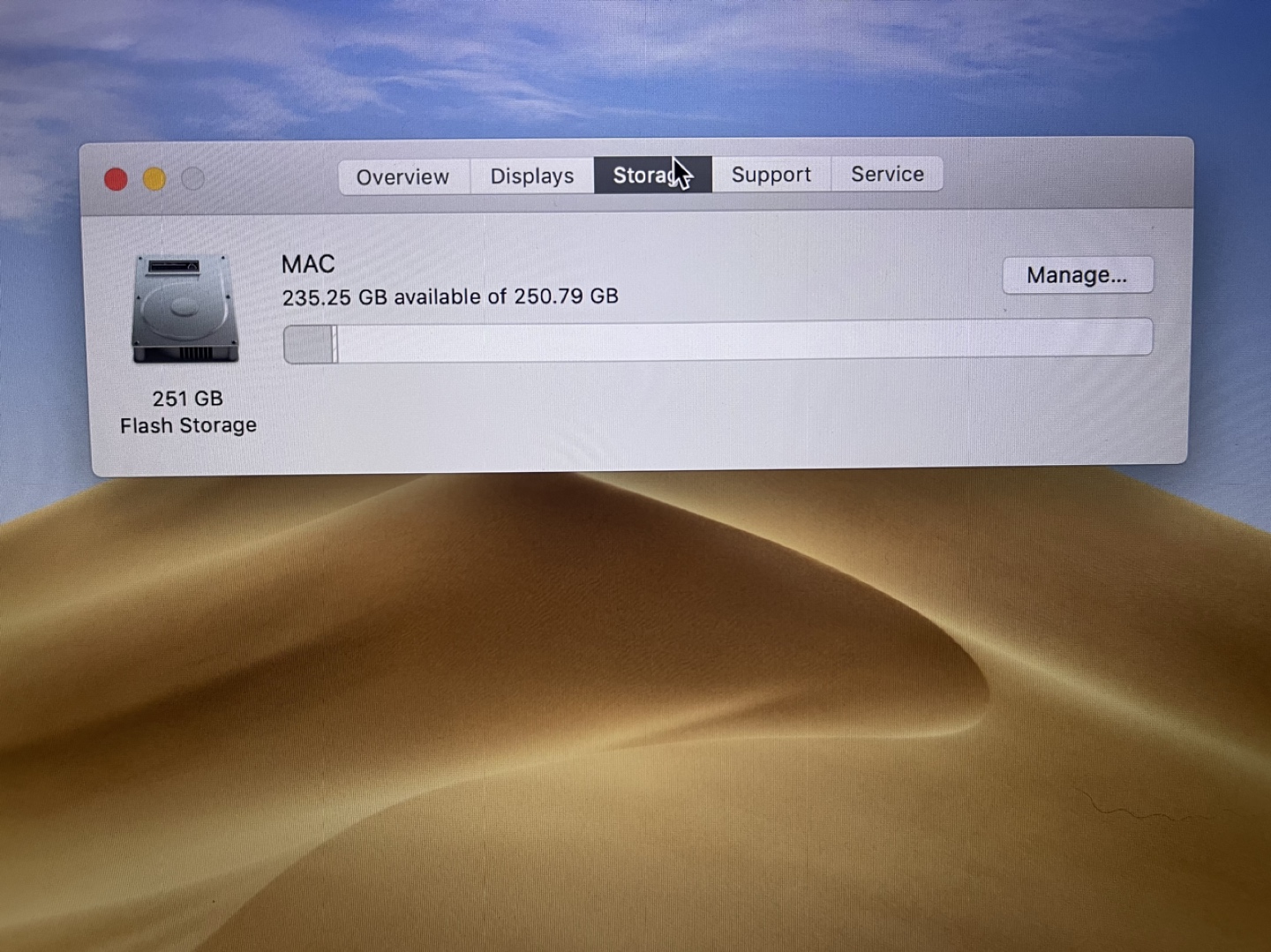Click the '235.25 GB available of 250.79 GB' text

(x=450, y=296)
